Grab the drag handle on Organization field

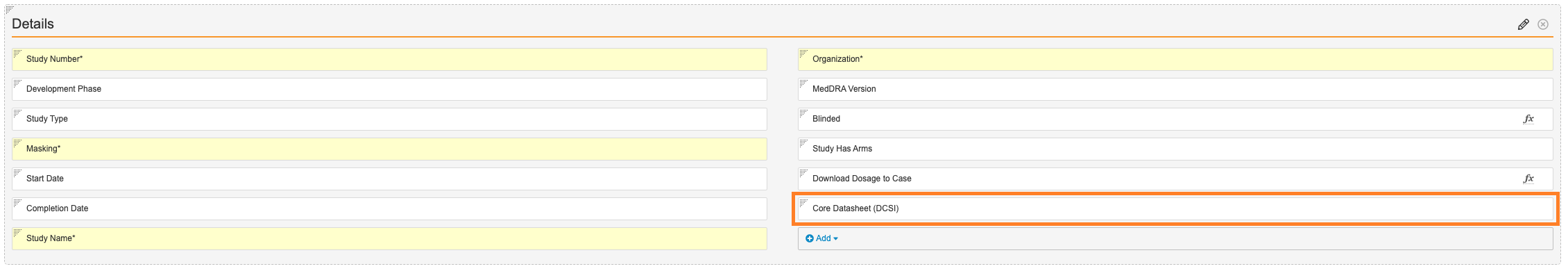pos(804,54)
